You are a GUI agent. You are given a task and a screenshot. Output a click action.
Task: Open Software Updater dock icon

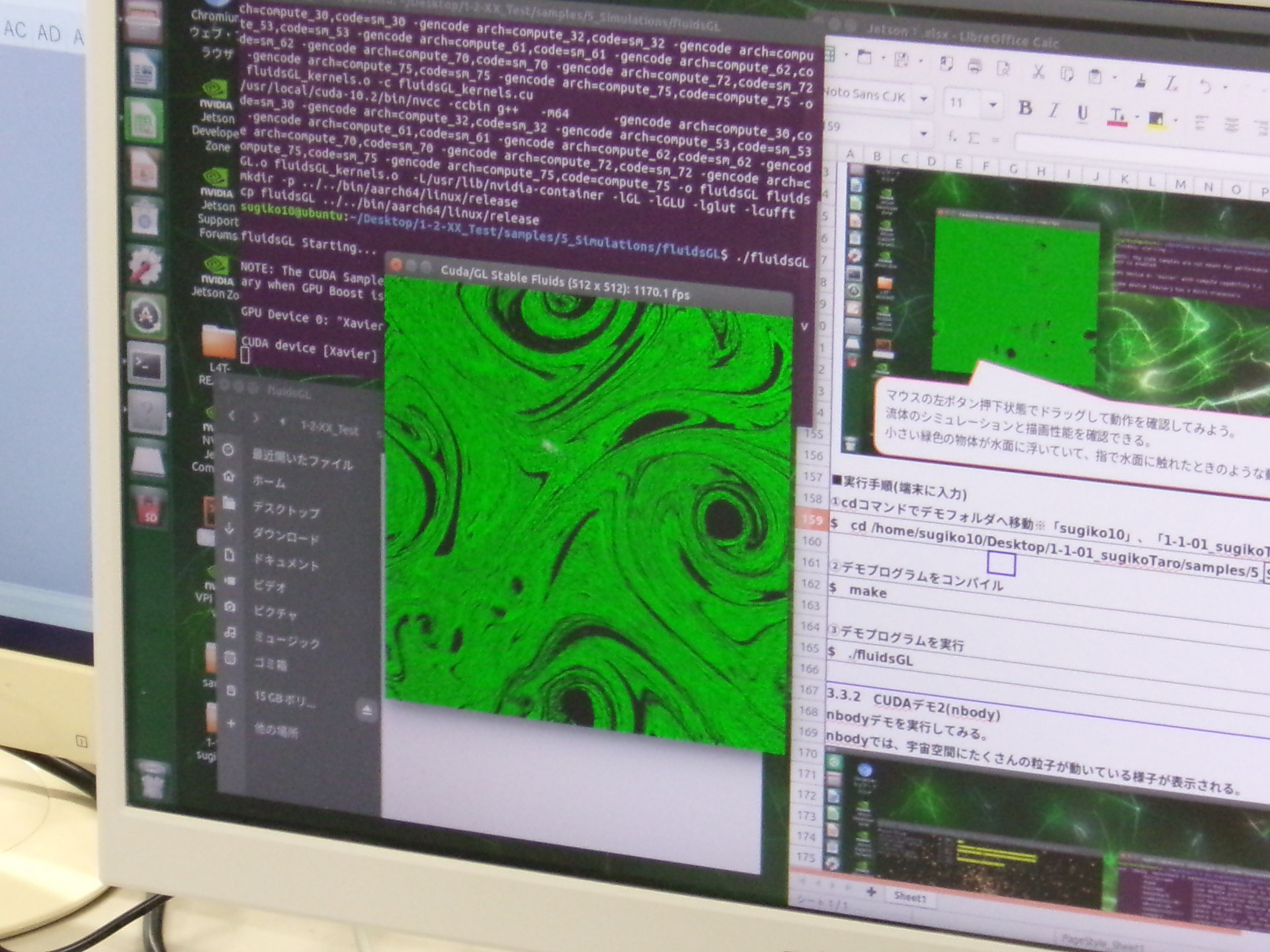pos(146,316)
